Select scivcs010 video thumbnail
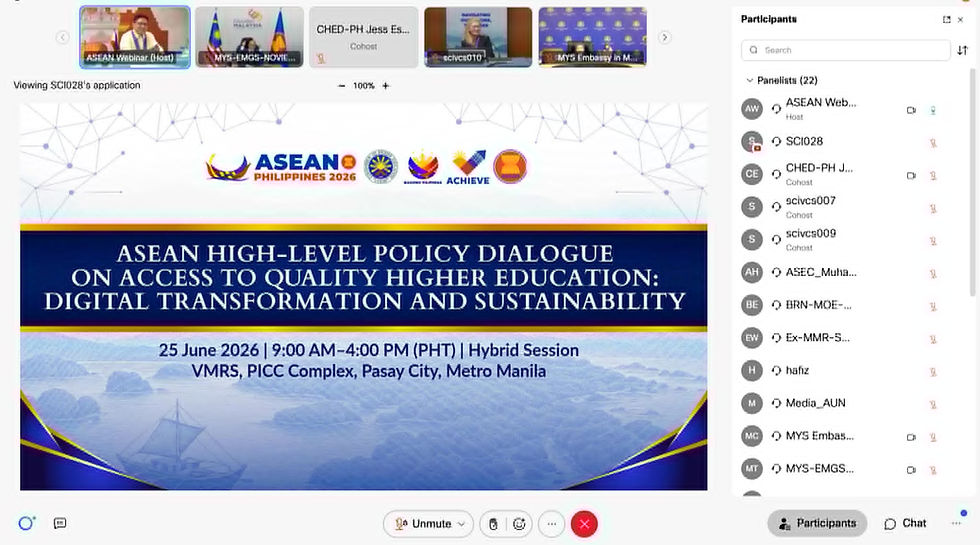 coord(478,37)
